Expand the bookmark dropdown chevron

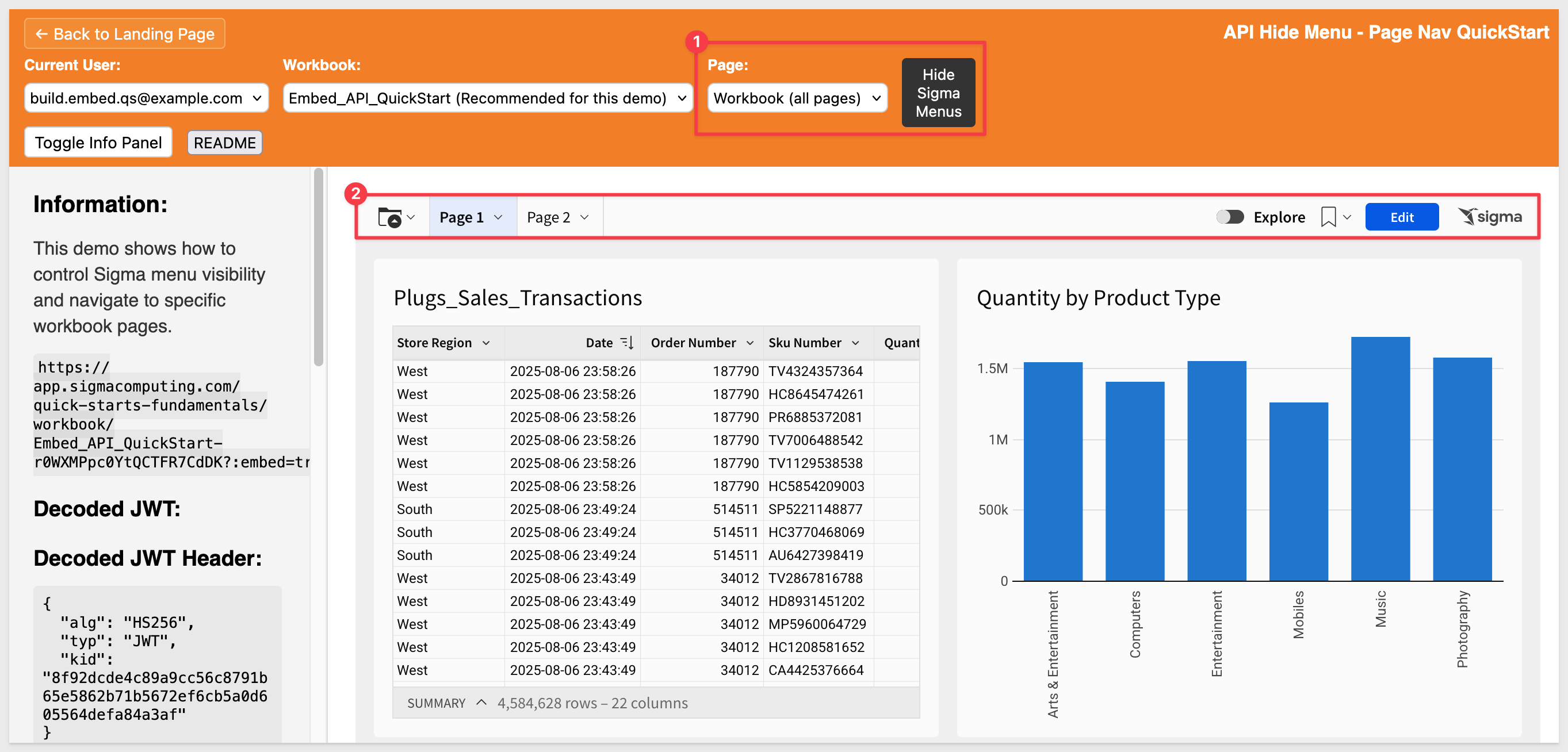1347,217
